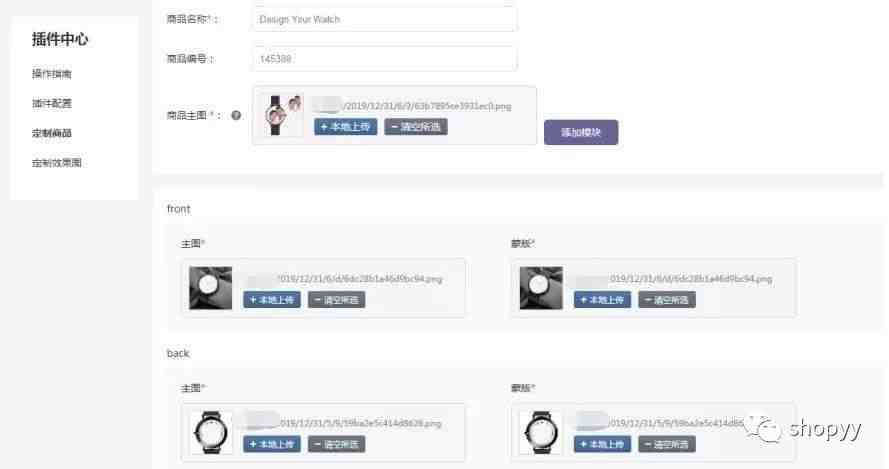Viewport: 889px width, 469px height.
Task: Clear the selection for front 主图
Action: point(337,299)
